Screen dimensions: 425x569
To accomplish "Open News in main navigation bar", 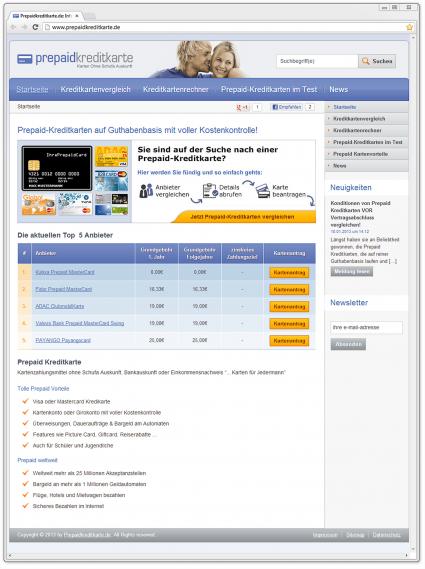I will pos(339,89).
